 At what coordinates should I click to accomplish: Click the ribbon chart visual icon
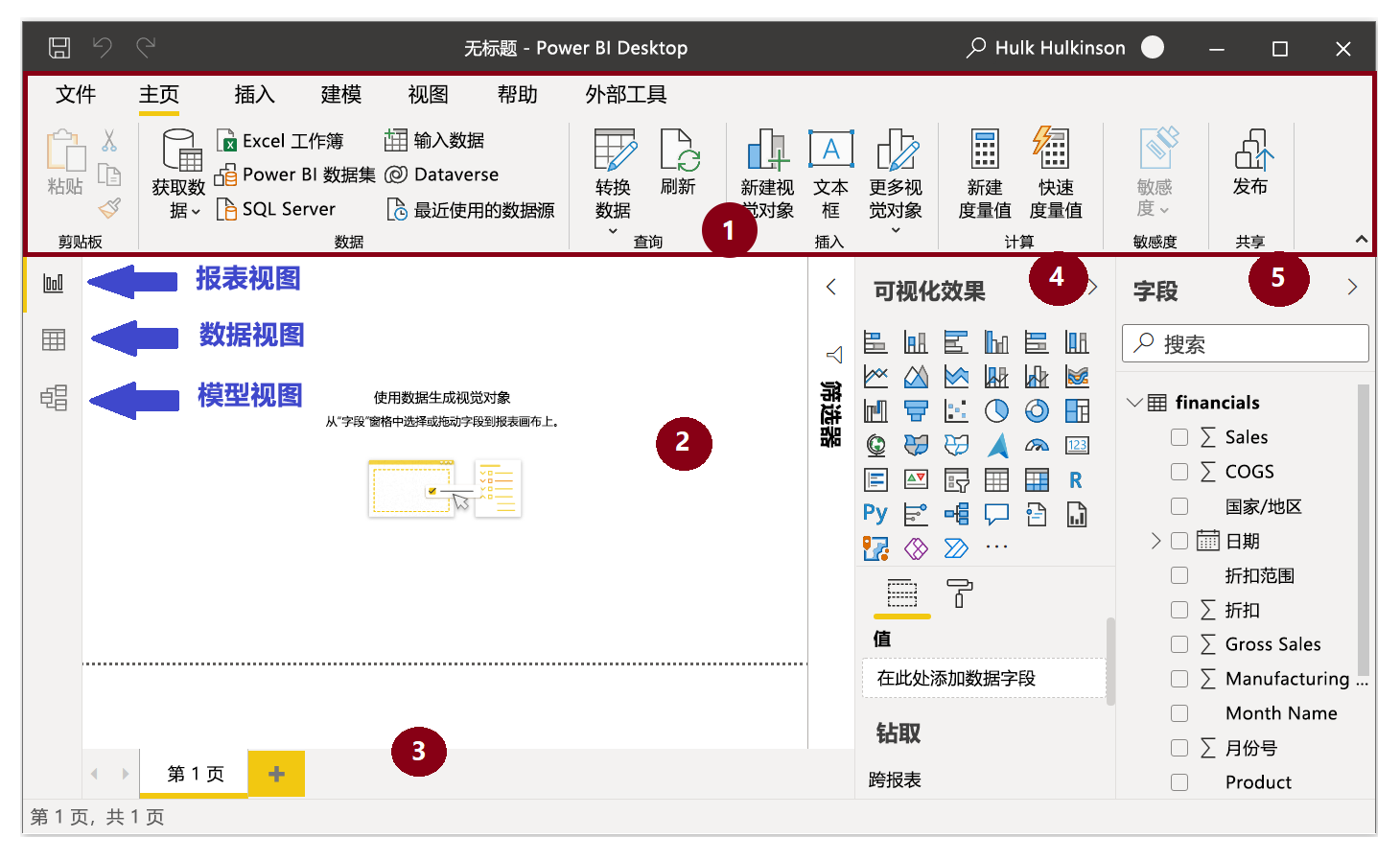click(1077, 376)
